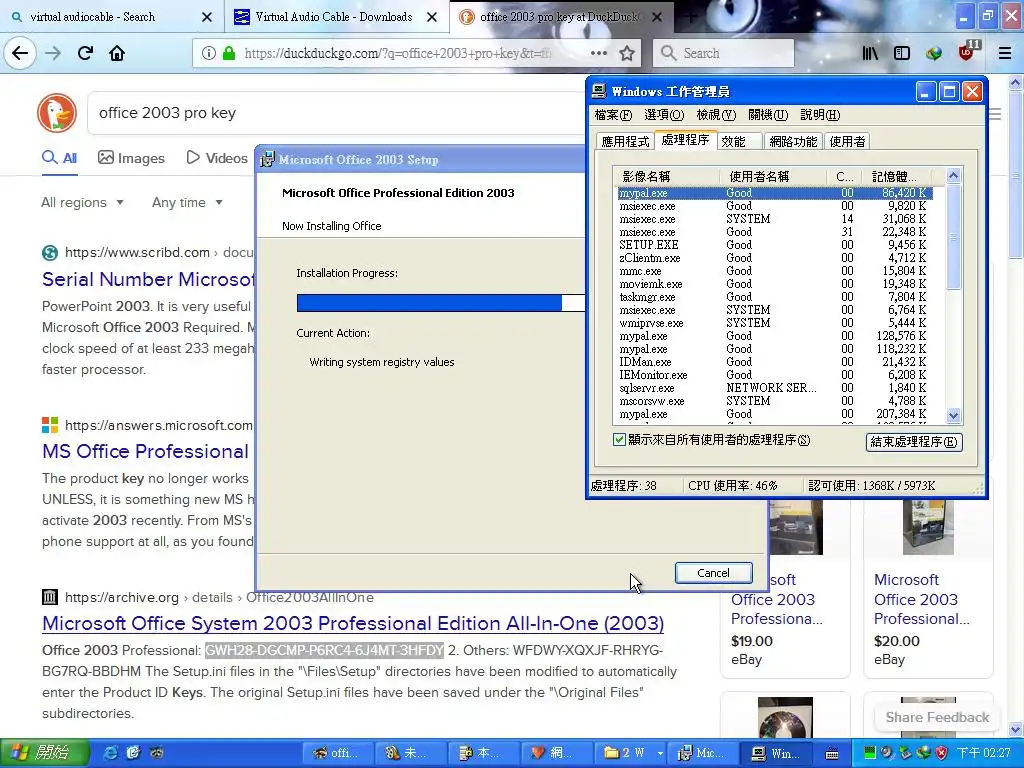Click the process list scroll down arrow
Viewport: 1024px width, 768px height.
[x=953, y=415]
